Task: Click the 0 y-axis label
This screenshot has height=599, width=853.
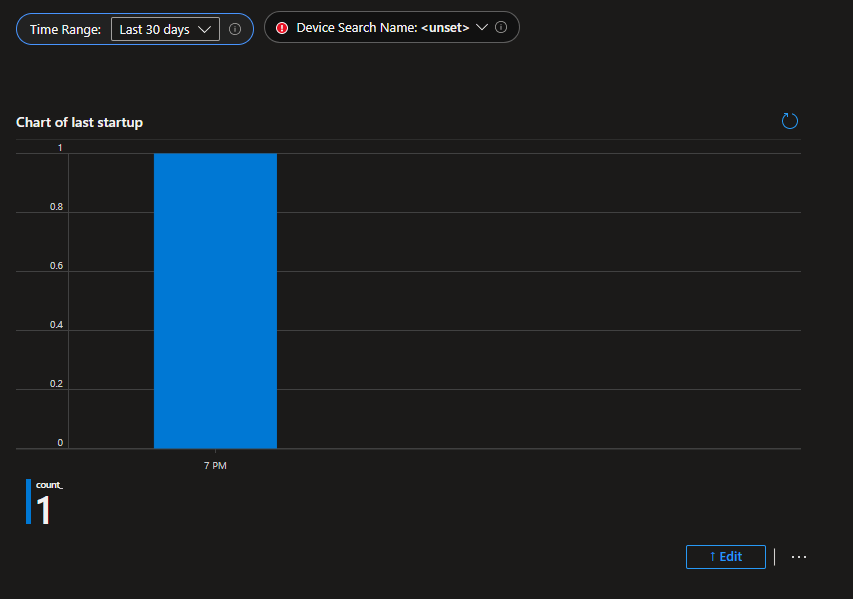Action: [60, 443]
